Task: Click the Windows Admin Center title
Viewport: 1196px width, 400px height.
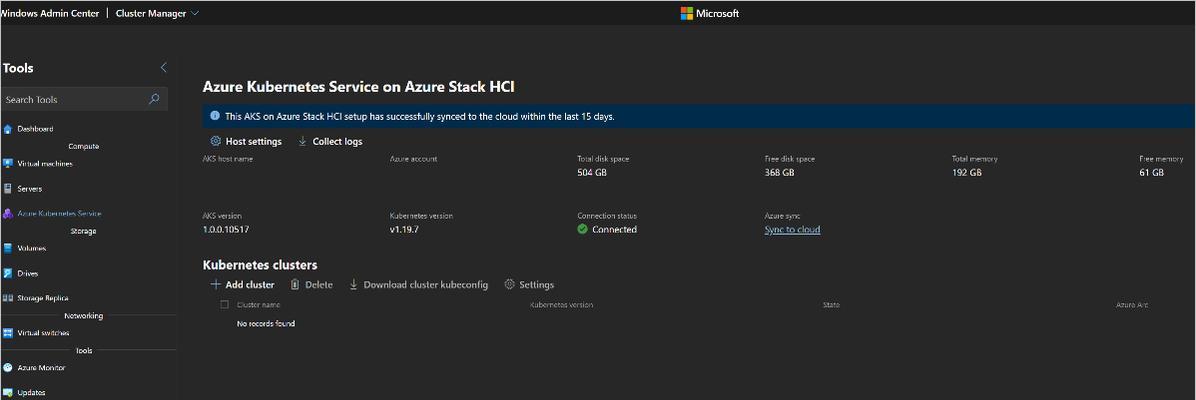Action: click(50, 13)
